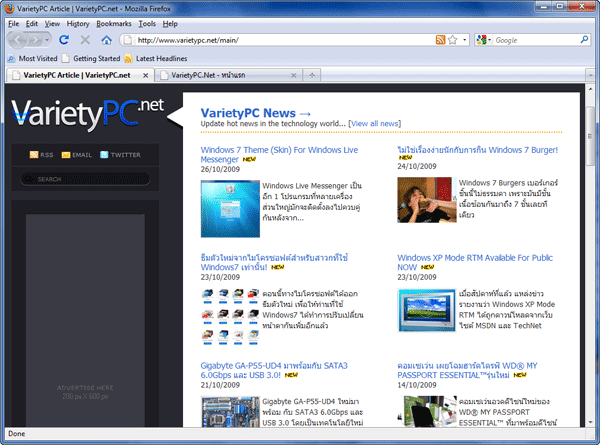
Task: Open a new tab with plus button
Action: pyautogui.click(x=312, y=75)
